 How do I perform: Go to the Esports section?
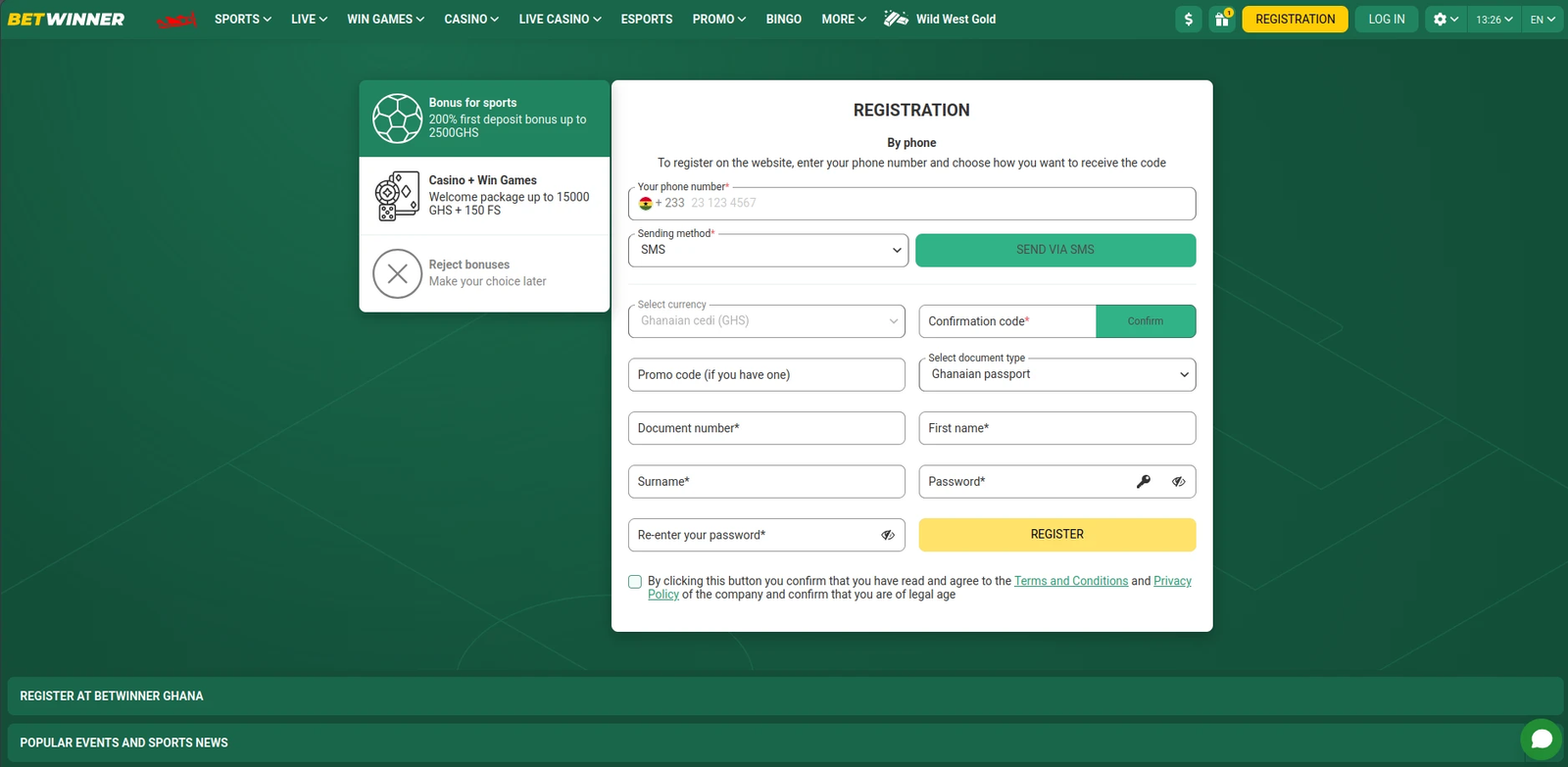click(x=647, y=20)
